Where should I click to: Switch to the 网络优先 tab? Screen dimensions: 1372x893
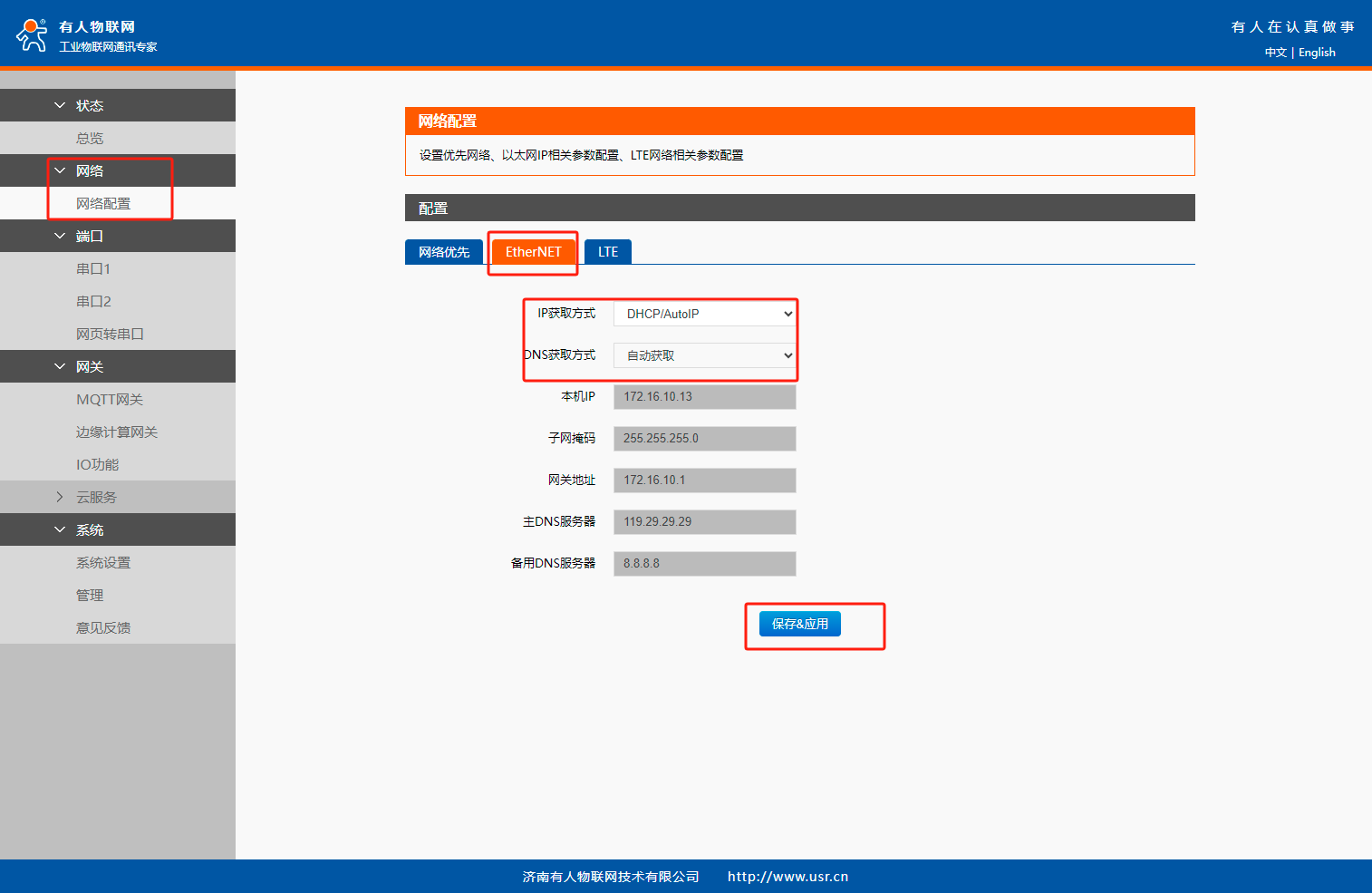click(x=444, y=252)
